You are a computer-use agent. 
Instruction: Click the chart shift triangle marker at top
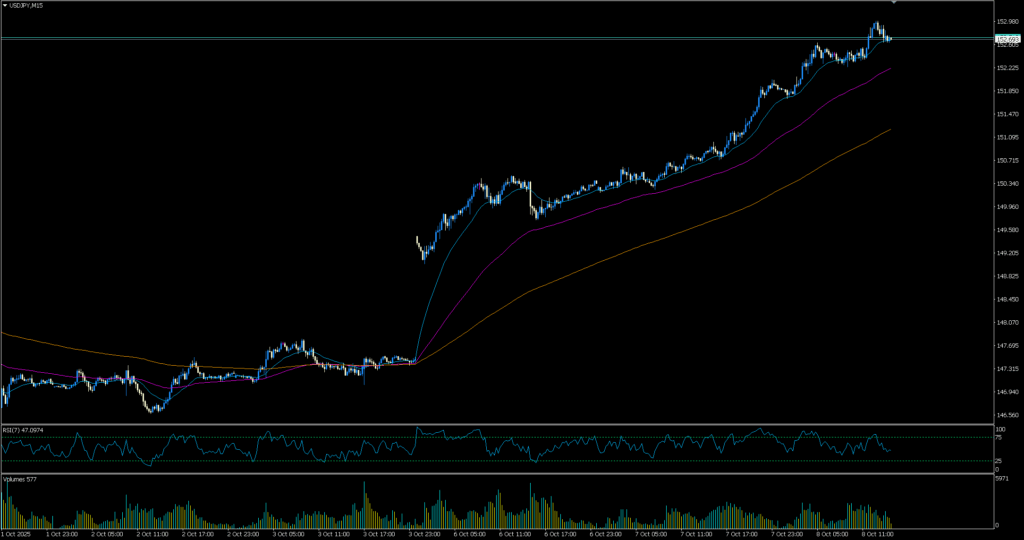point(894,3)
